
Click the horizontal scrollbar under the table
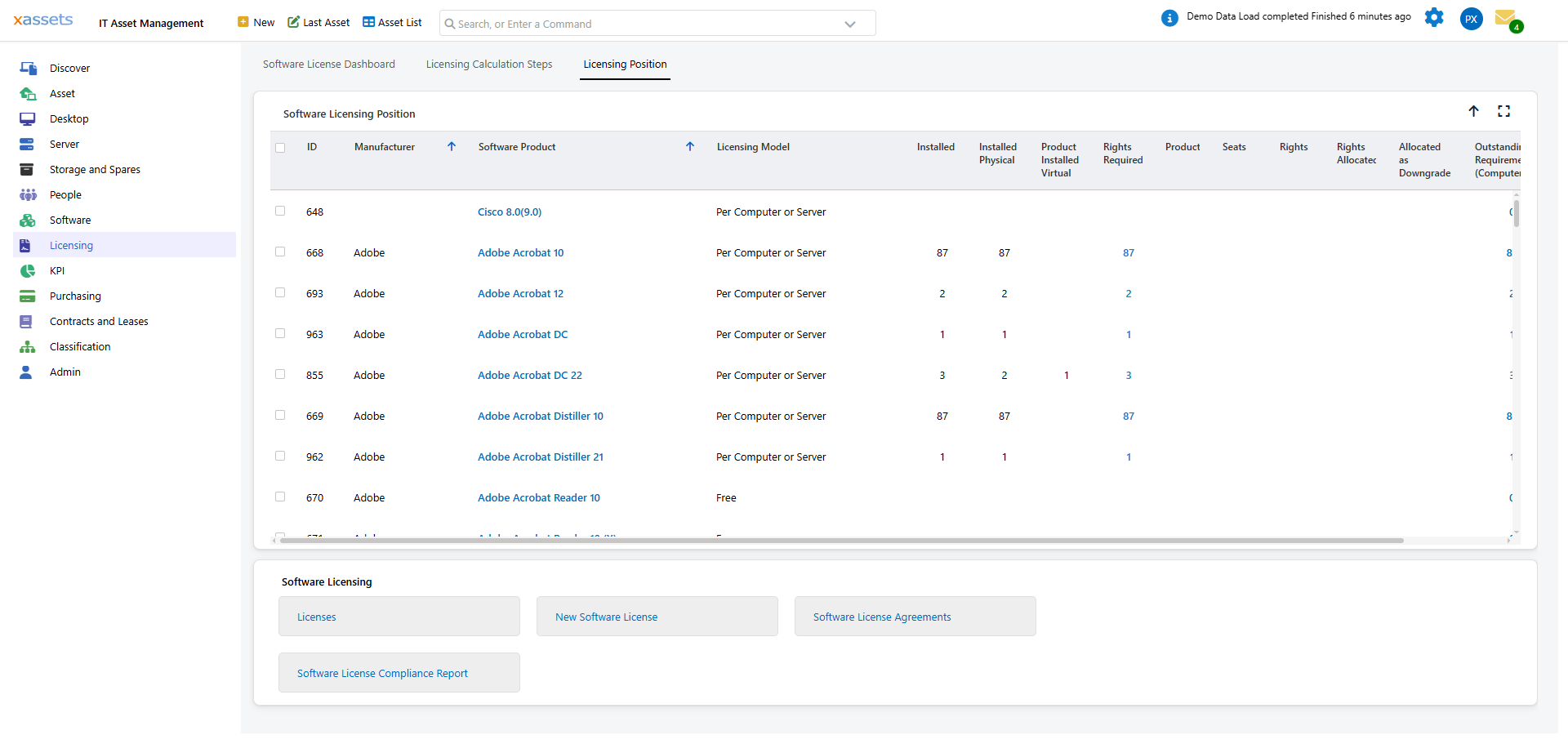(x=841, y=541)
